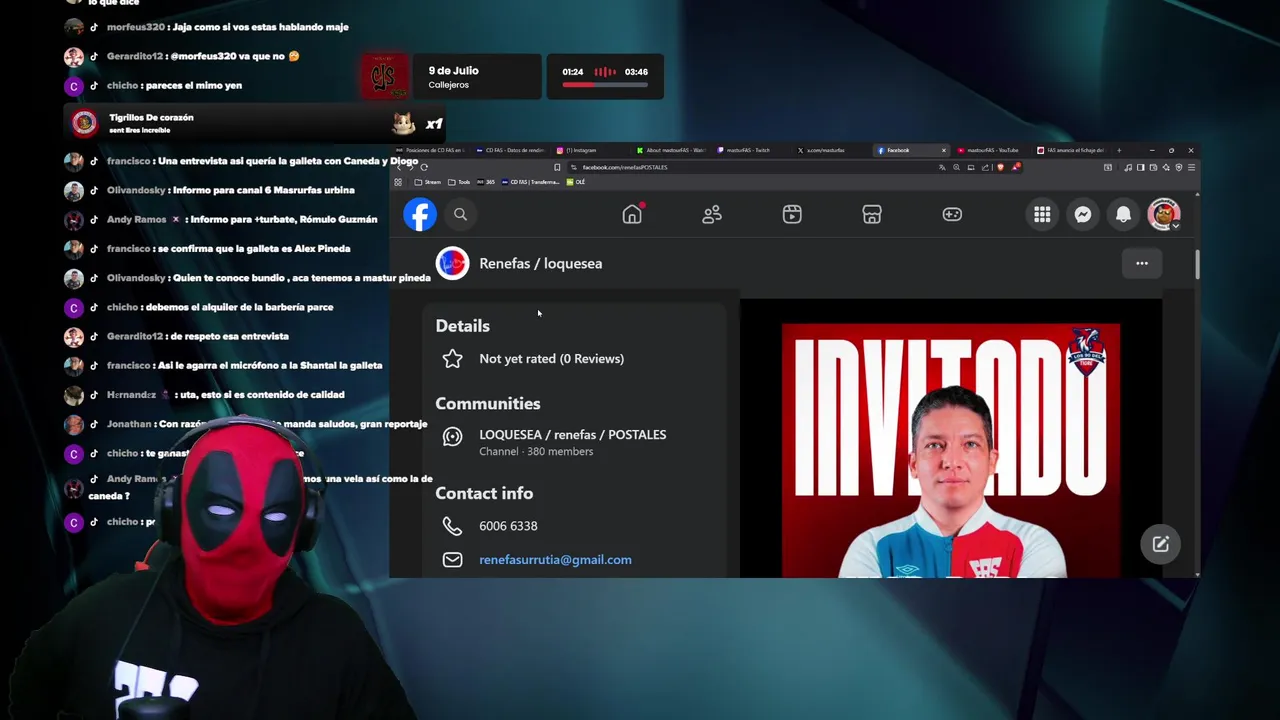Close the active Facebook tab
The width and height of the screenshot is (1280, 720).
(944, 150)
